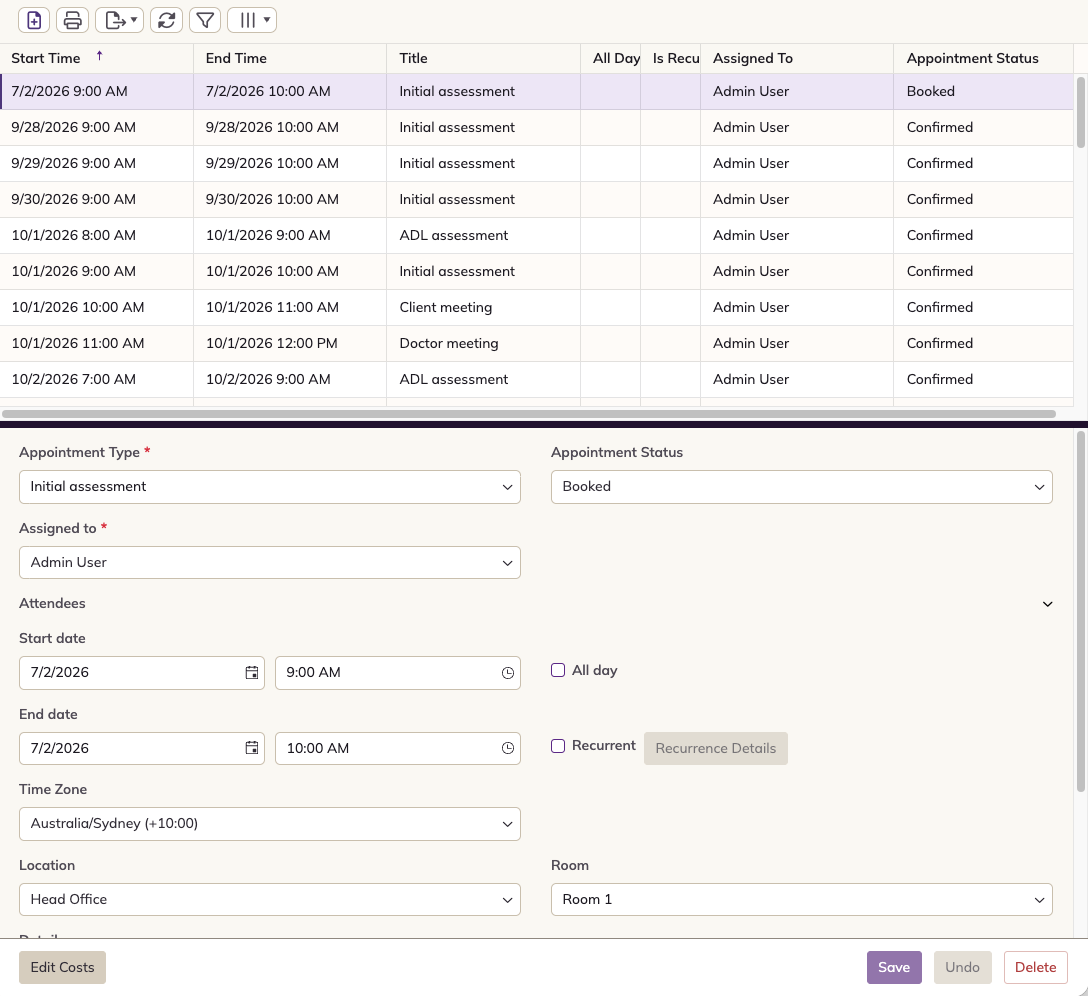Sort by Title column header

pyautogui.click(x=483, y=58)
